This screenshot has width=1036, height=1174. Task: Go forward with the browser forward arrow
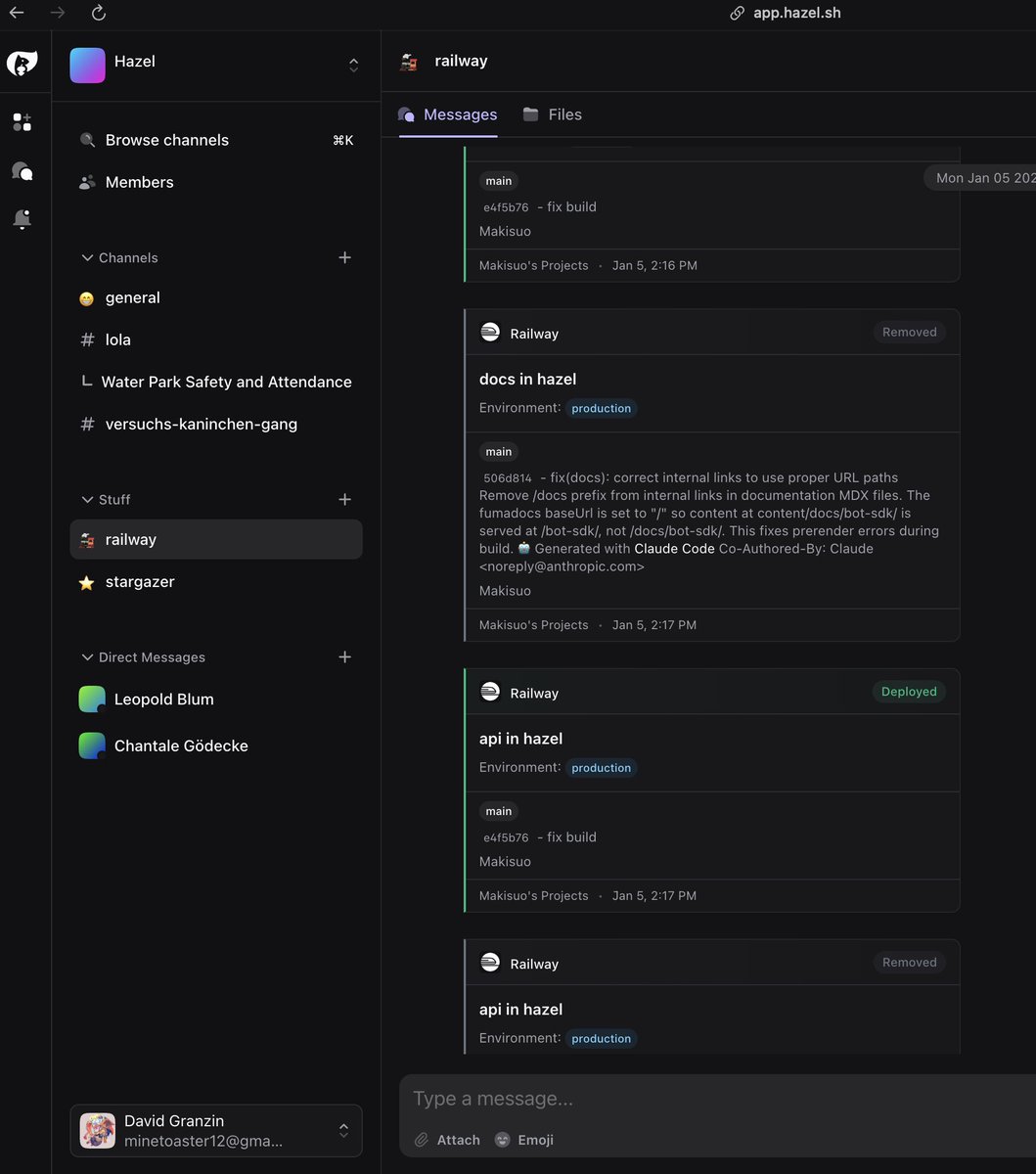(58, 13)
